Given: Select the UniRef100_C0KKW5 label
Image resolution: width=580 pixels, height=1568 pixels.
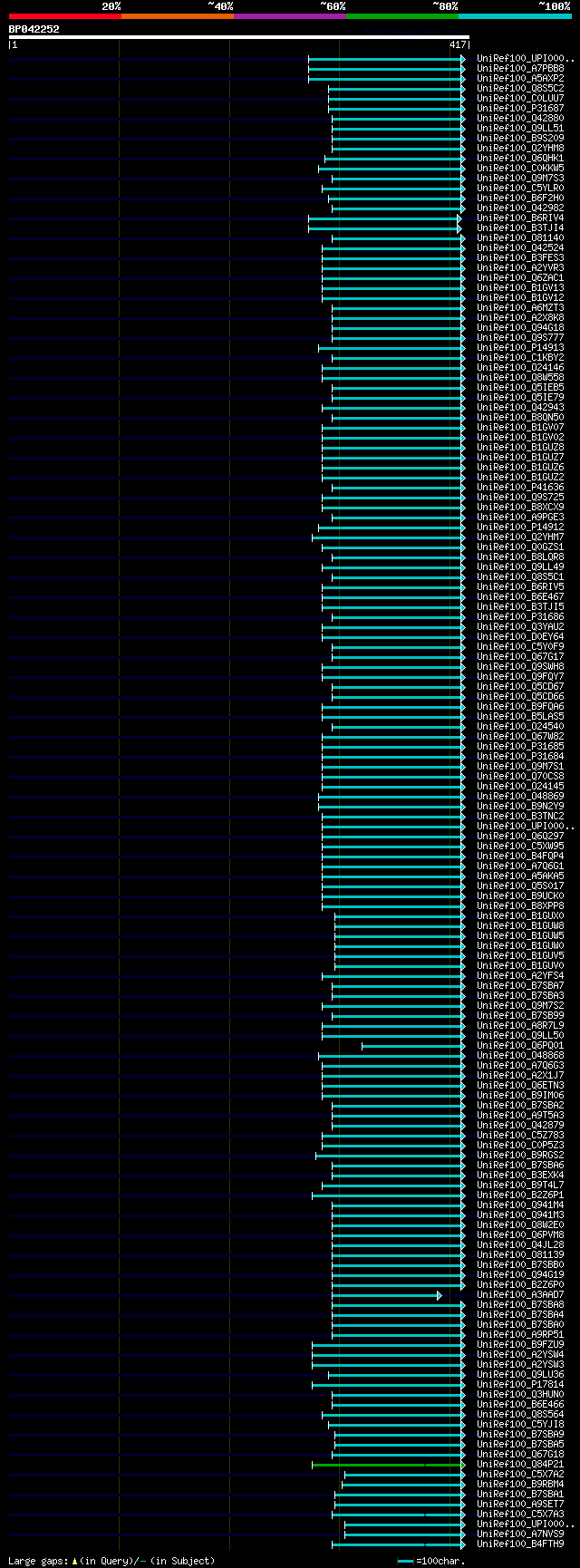Looking at the screenshot, I should point(520,168).
